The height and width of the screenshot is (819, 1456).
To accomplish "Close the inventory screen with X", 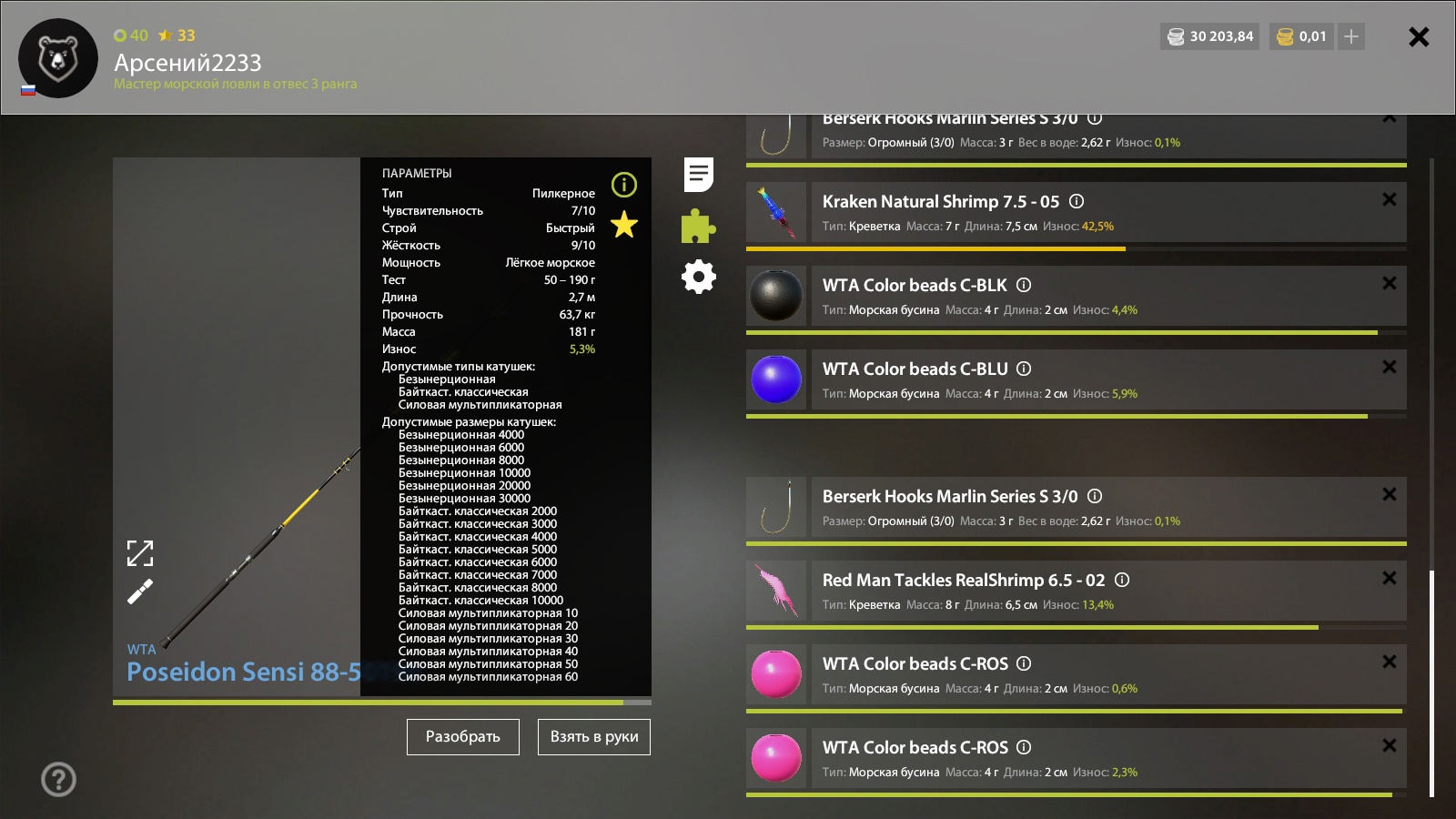I will pyautogui.click(x=1419, y=37).
